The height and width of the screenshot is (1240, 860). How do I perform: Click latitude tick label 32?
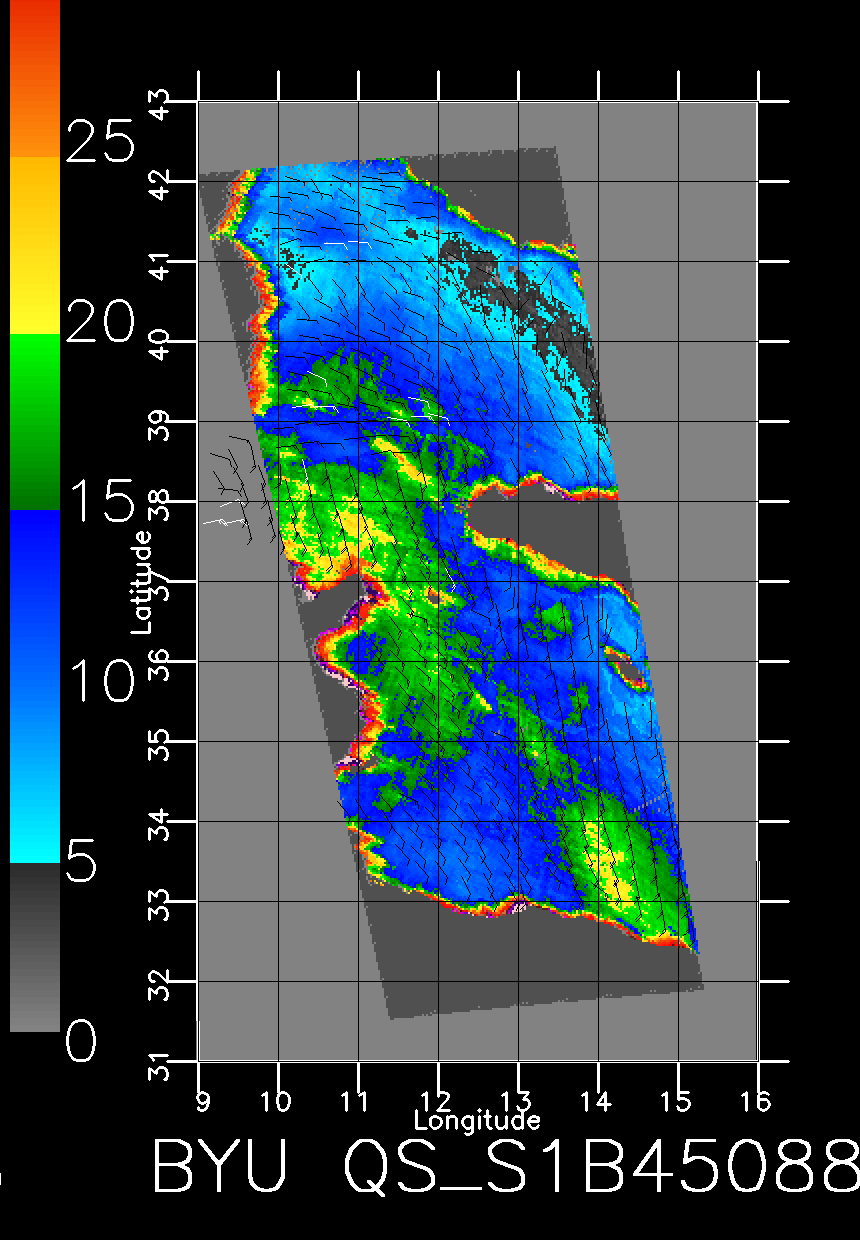(x=160, y=984)
